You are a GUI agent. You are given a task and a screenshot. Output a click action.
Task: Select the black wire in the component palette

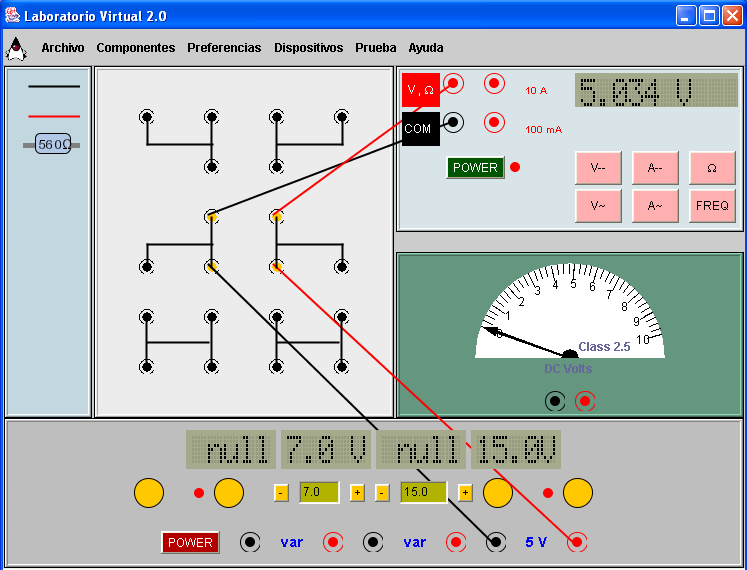tap(54, 87)
